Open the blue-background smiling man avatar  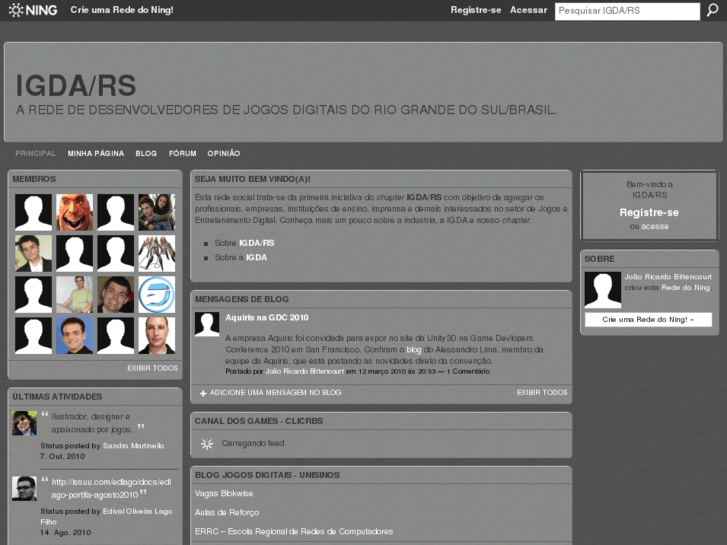75,335
